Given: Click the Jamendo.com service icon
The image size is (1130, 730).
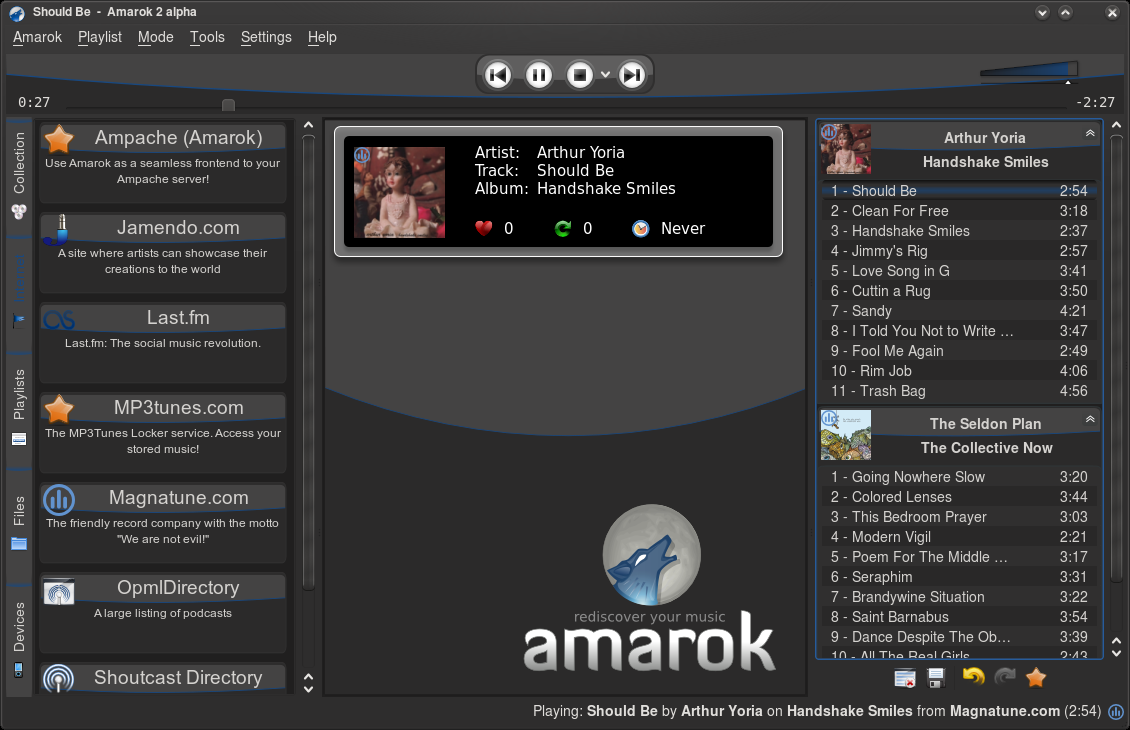Looking at the screenshot, I should pos(58,229).
